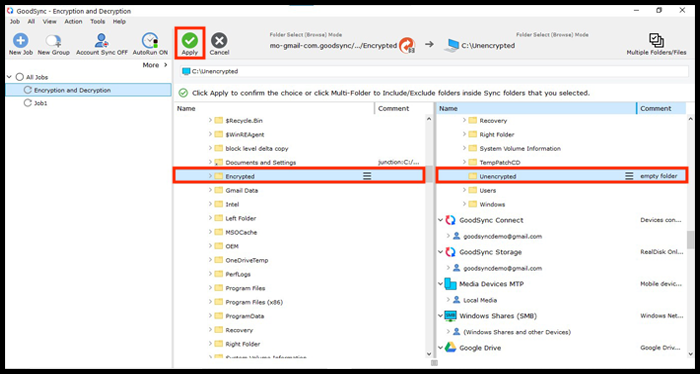
Task: Select the Encryption and Decryption job
Action: coord(88,90)
